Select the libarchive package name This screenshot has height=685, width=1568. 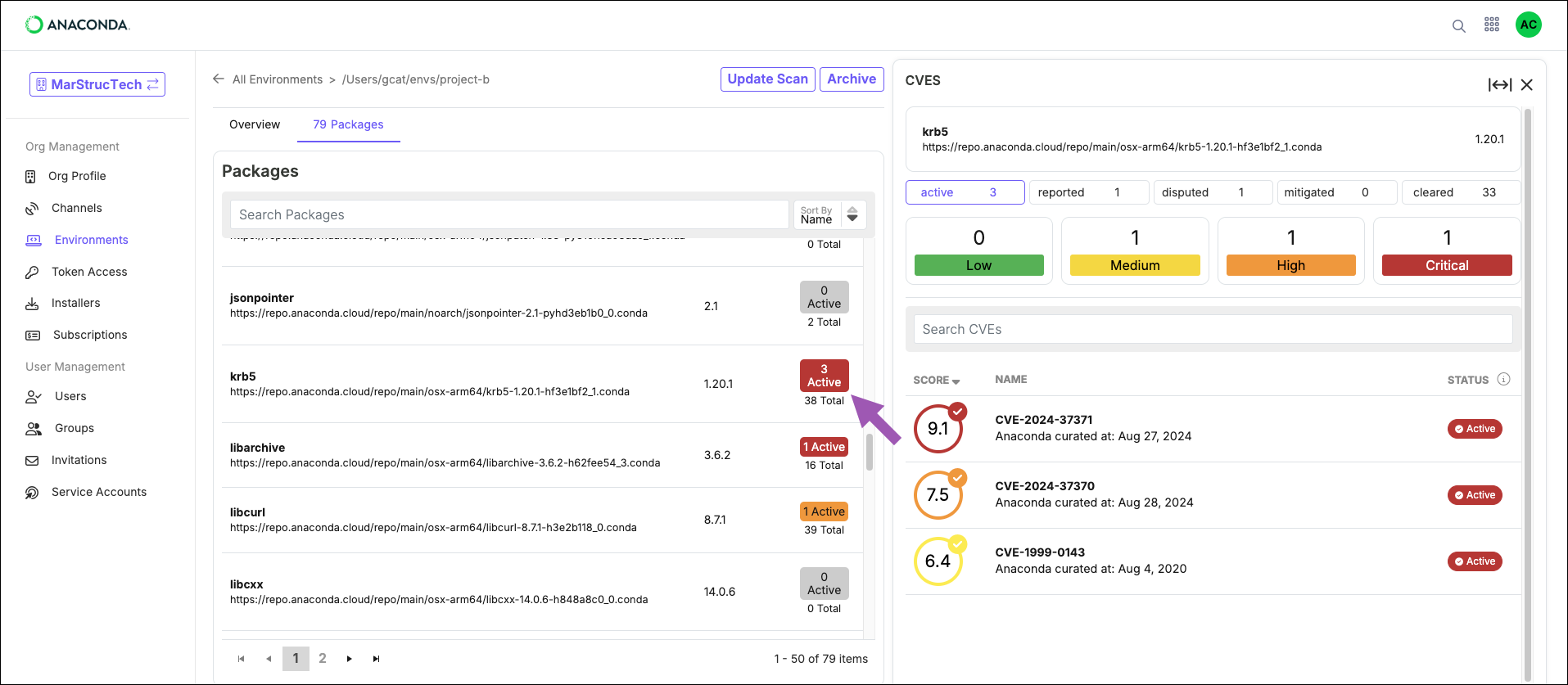click(257, 448)
